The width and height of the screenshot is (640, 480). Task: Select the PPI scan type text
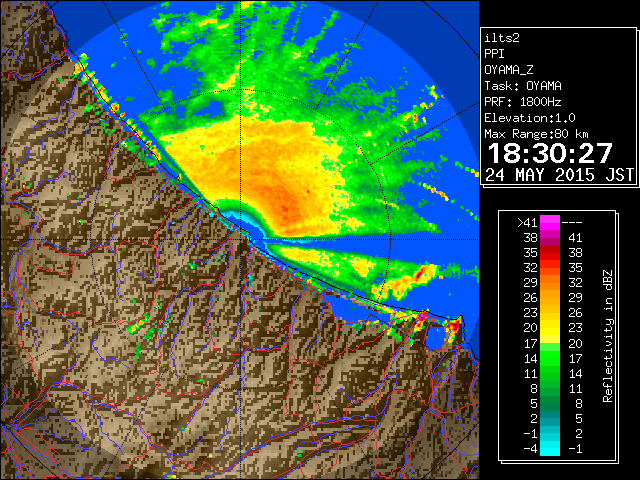pyautogui.click(x=494, y=54)
